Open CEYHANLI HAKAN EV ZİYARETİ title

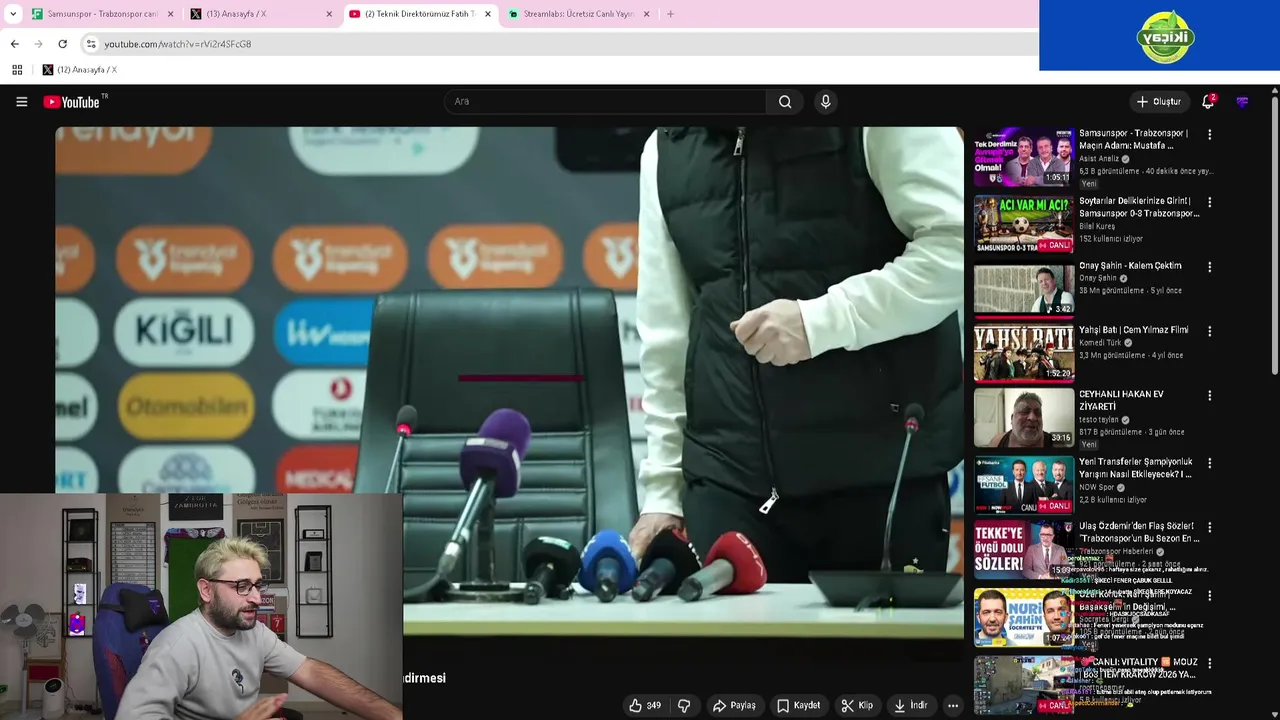tap(1121, 400)
